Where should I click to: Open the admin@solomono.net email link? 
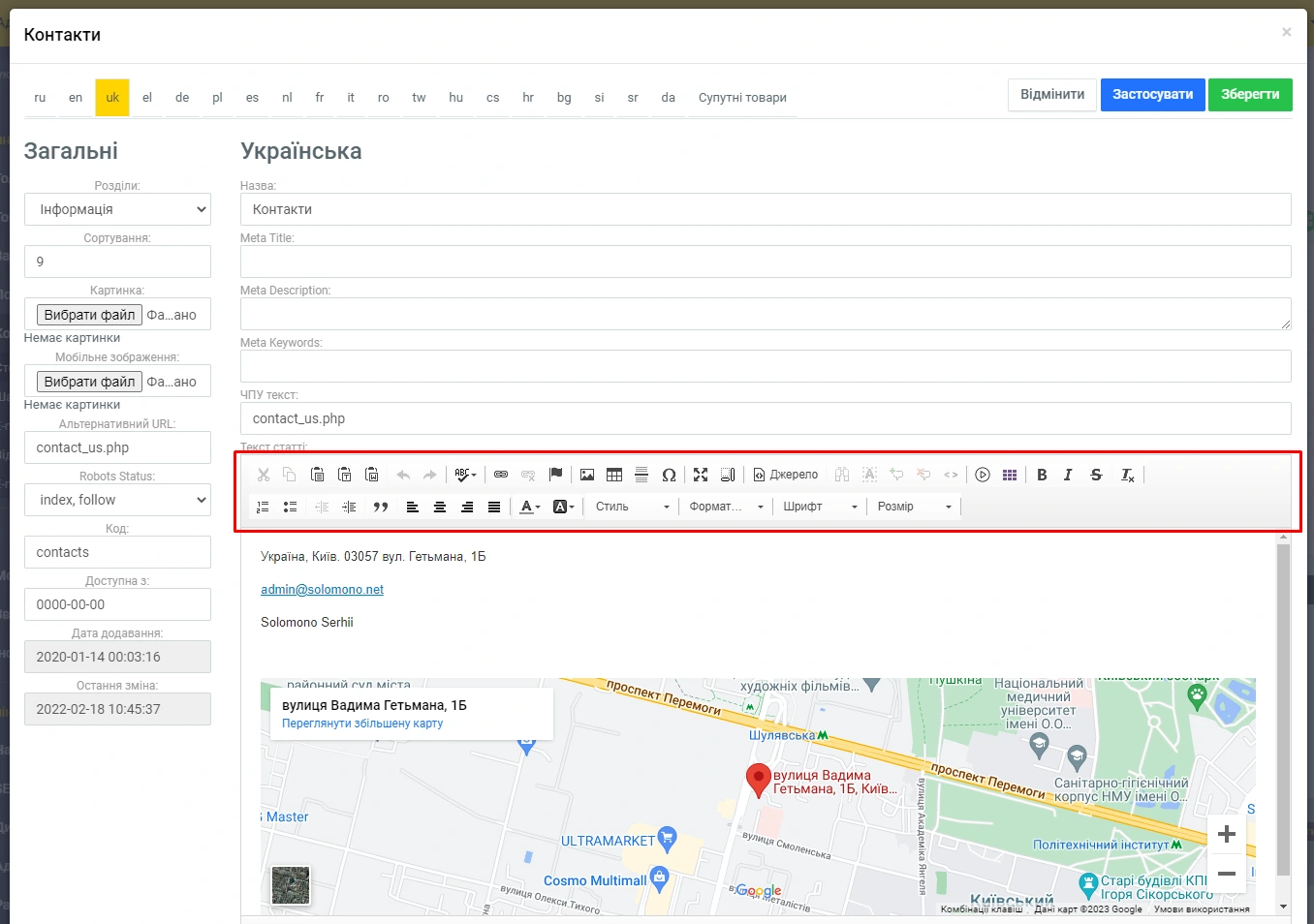tap(322, 590)
